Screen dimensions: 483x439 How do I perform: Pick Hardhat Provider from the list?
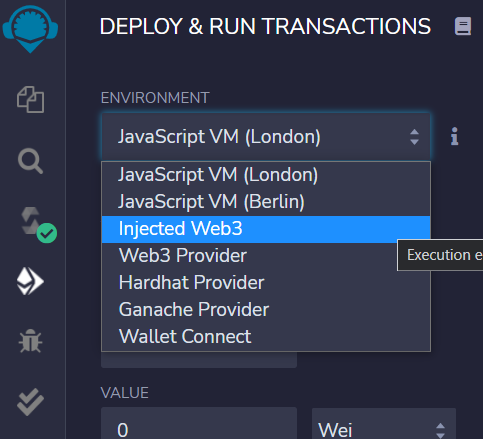pyautogui.click(x=266, y=283)
